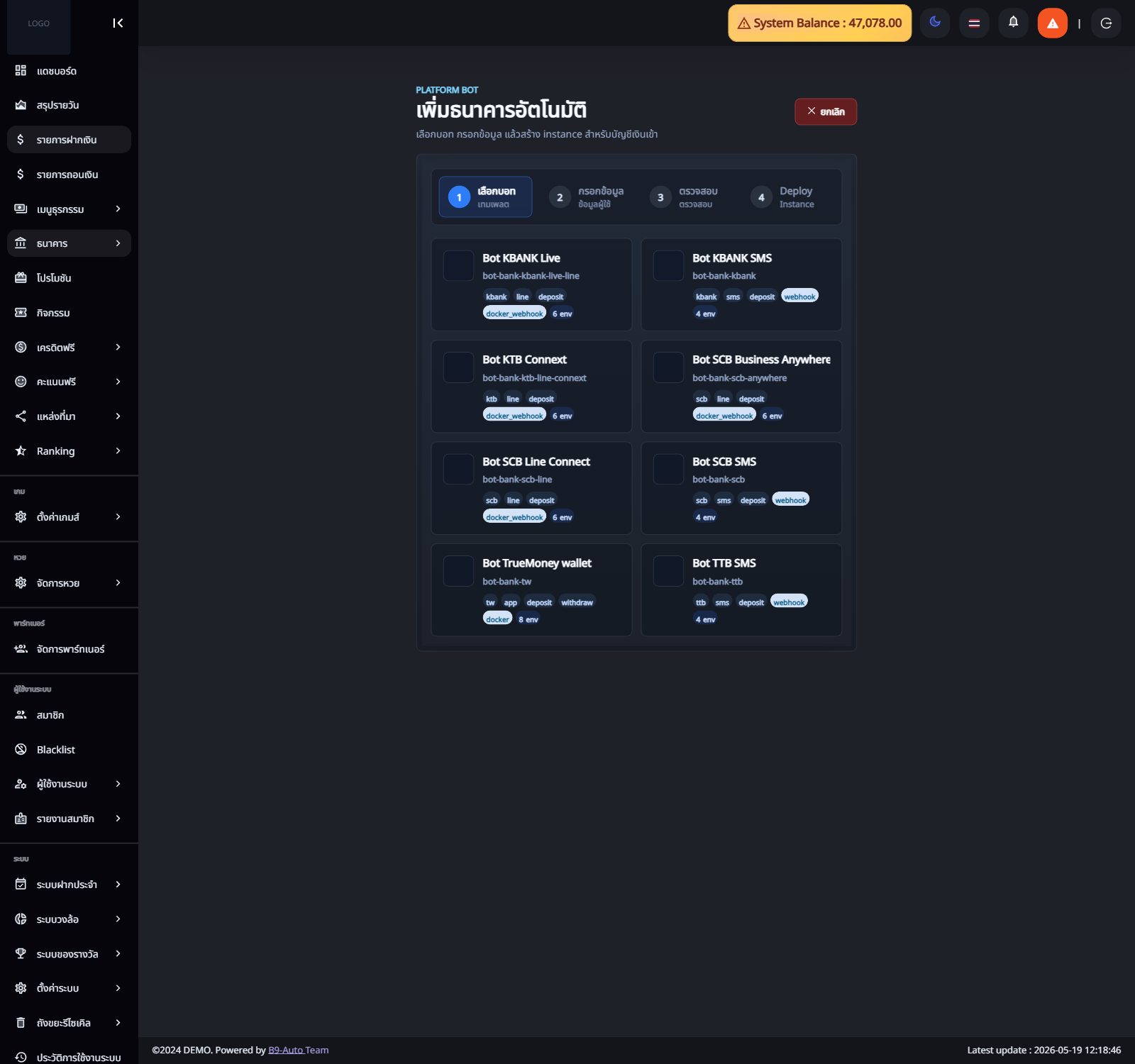The width and height of the screenshot is (1135, 1064).
Task: Open partner management people icon
Action: [21, 649]
